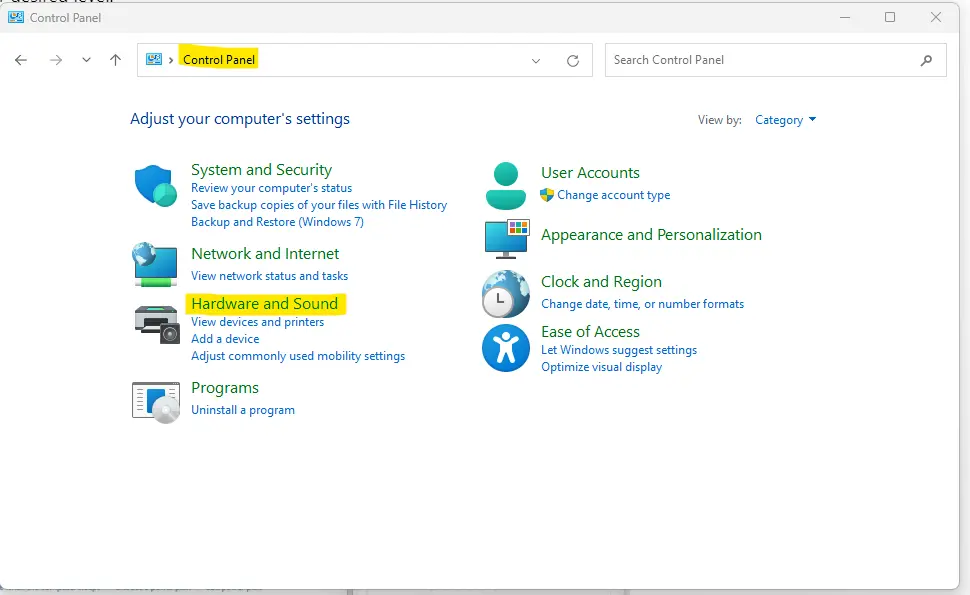Go back with the back arrow

pos(21,60)
